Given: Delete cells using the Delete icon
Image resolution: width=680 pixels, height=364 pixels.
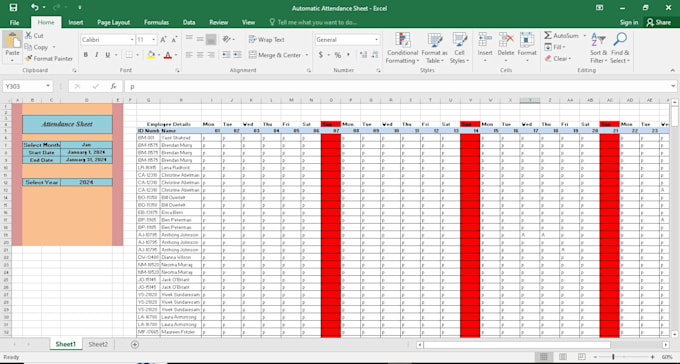Looking at the screenshot, I should [x=506, y=40].
